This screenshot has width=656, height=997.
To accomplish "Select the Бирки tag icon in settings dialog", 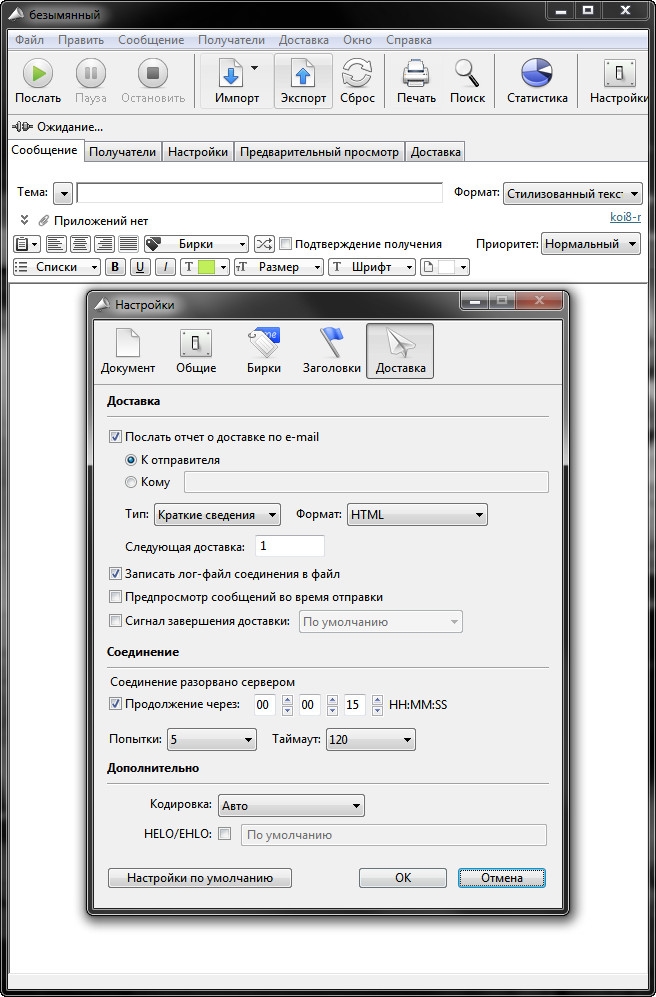I will pyautogui.click(x=264, y=345).
